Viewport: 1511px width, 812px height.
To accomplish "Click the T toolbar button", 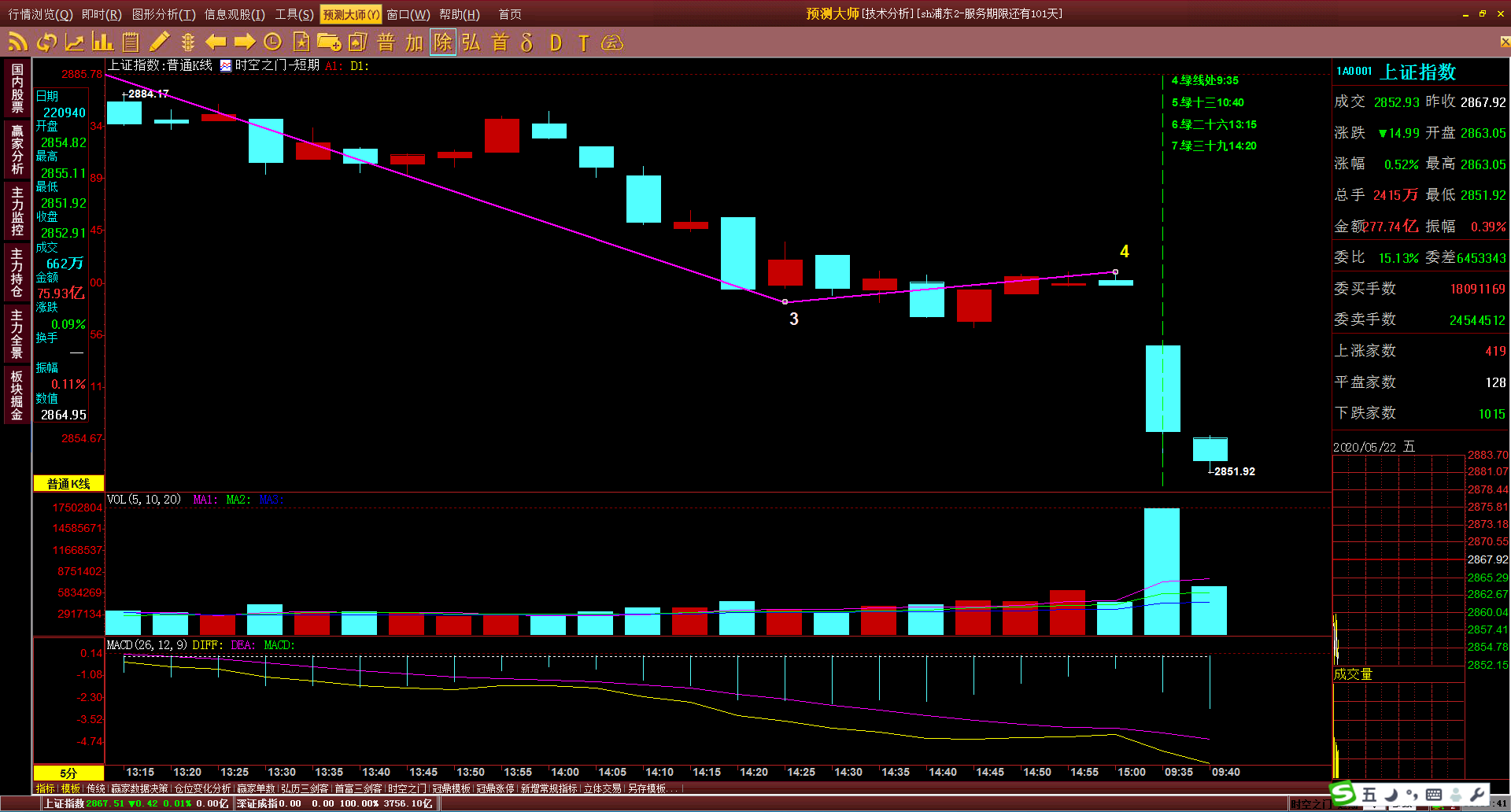I will (x=583, y=42).
